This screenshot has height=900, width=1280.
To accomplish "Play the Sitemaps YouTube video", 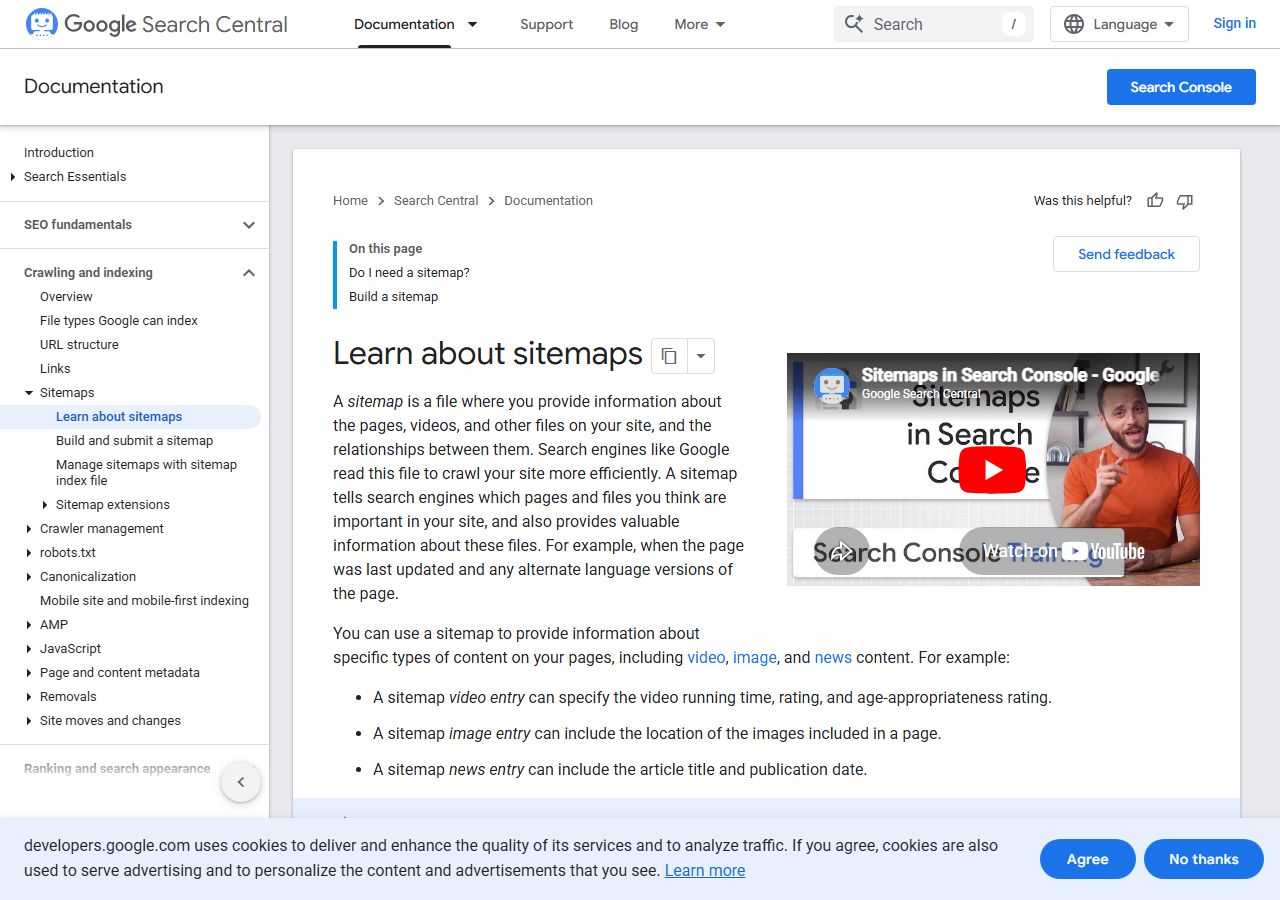I will click(x=992, y=470).
